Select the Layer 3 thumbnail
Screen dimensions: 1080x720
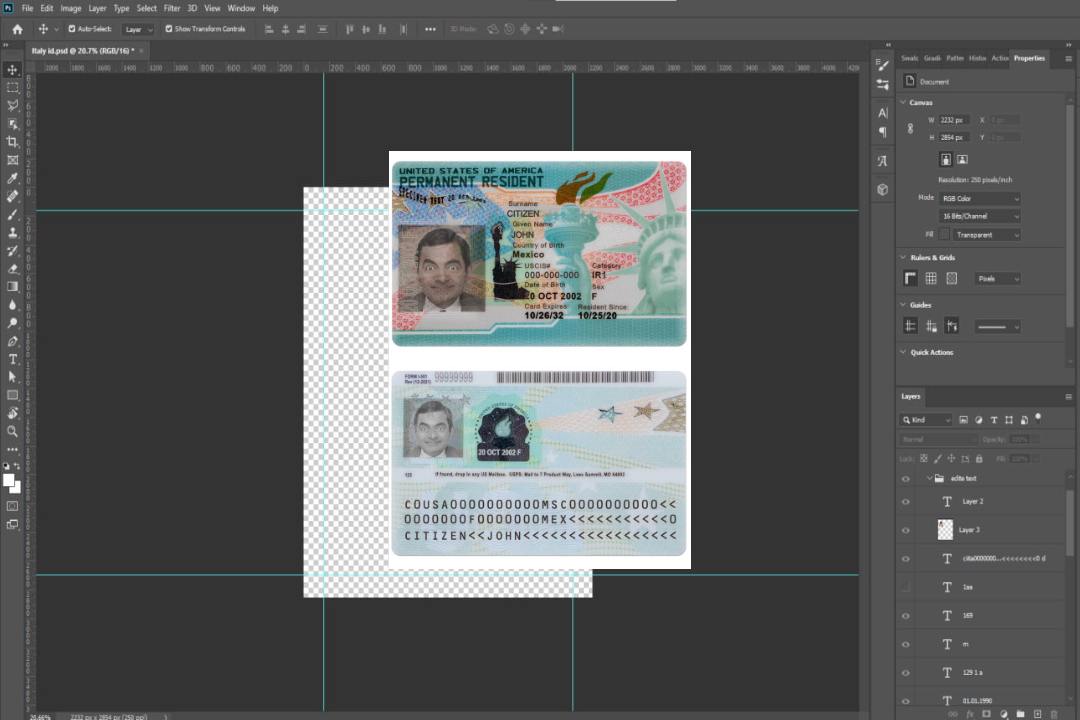(946, 530)
